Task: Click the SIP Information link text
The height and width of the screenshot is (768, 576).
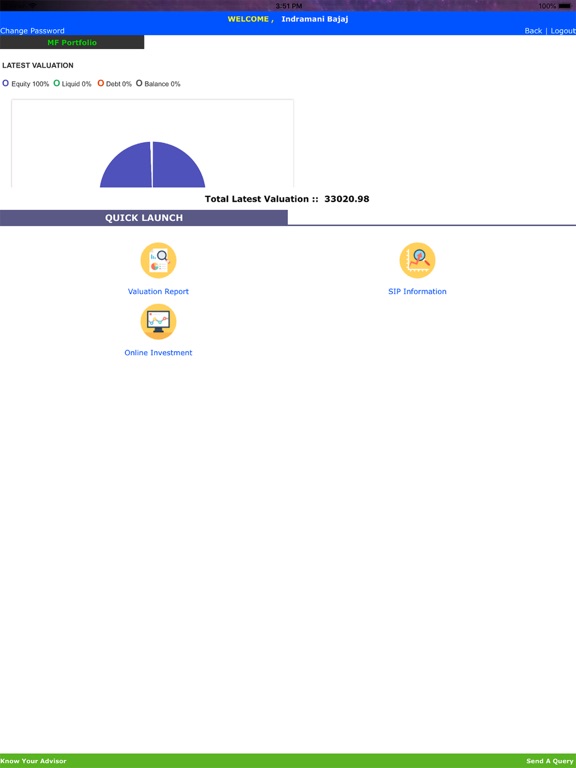Action: (x=417, y=291)
